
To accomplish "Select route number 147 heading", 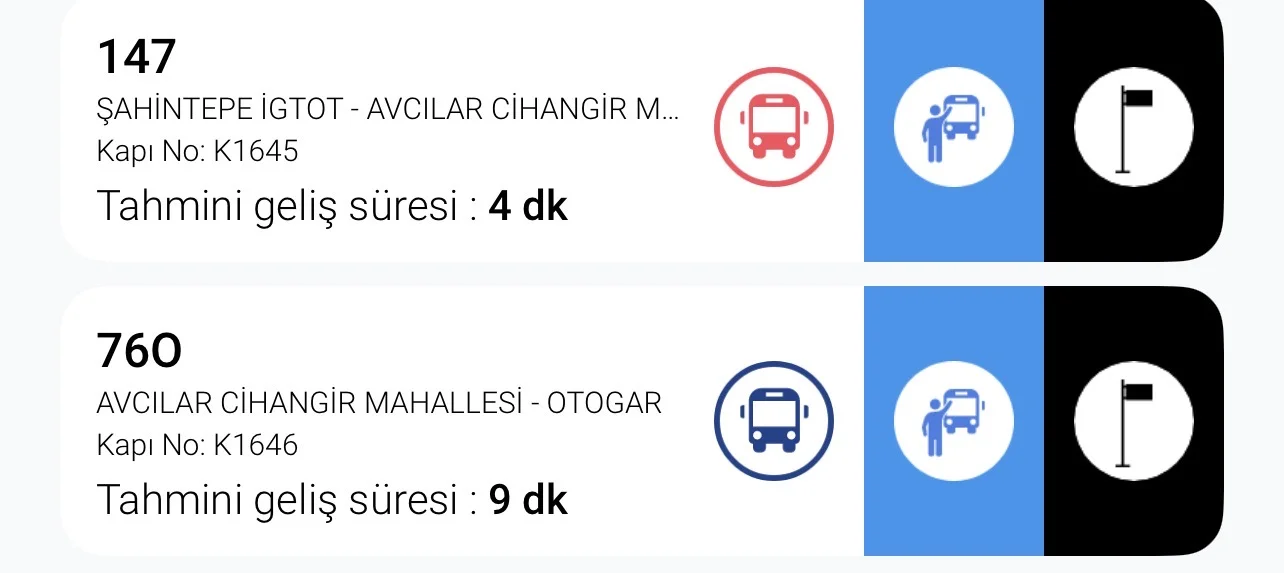I will click(x=136, y=56).
